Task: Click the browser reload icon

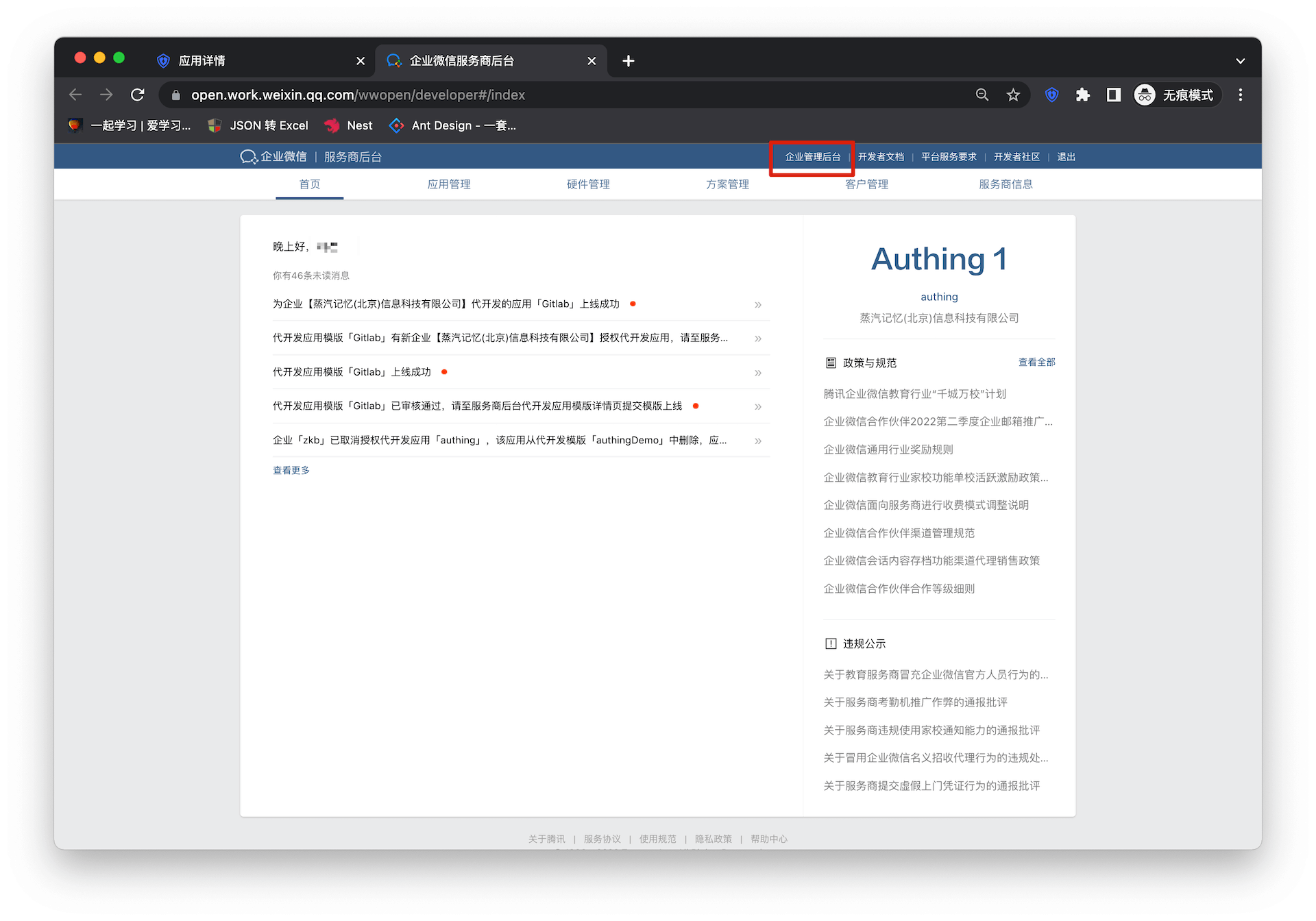Action: pyautogui.click(x=138, y=95)
